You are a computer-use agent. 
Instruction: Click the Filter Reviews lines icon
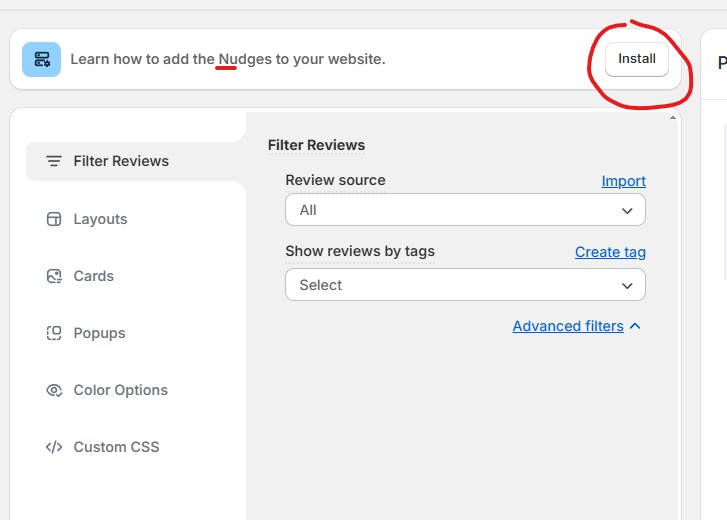pos(54,161)
